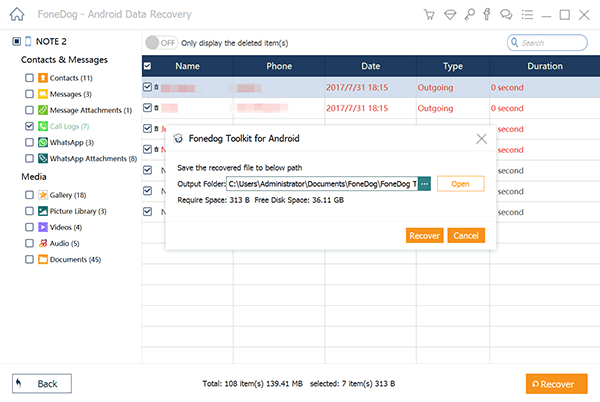Click the Picture Library icon
Screen dimensions: 600x402
tap(43, 211)
